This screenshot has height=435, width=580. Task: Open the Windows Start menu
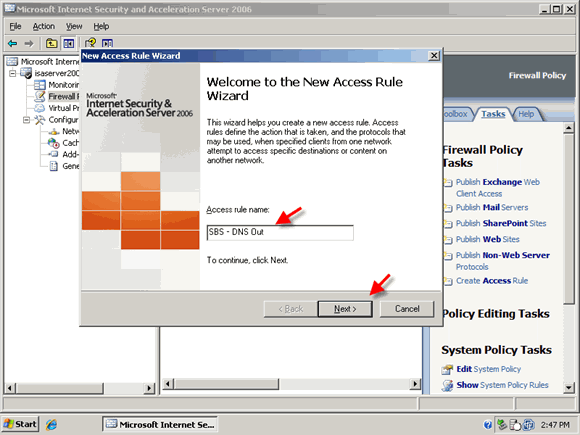[20, 424]
